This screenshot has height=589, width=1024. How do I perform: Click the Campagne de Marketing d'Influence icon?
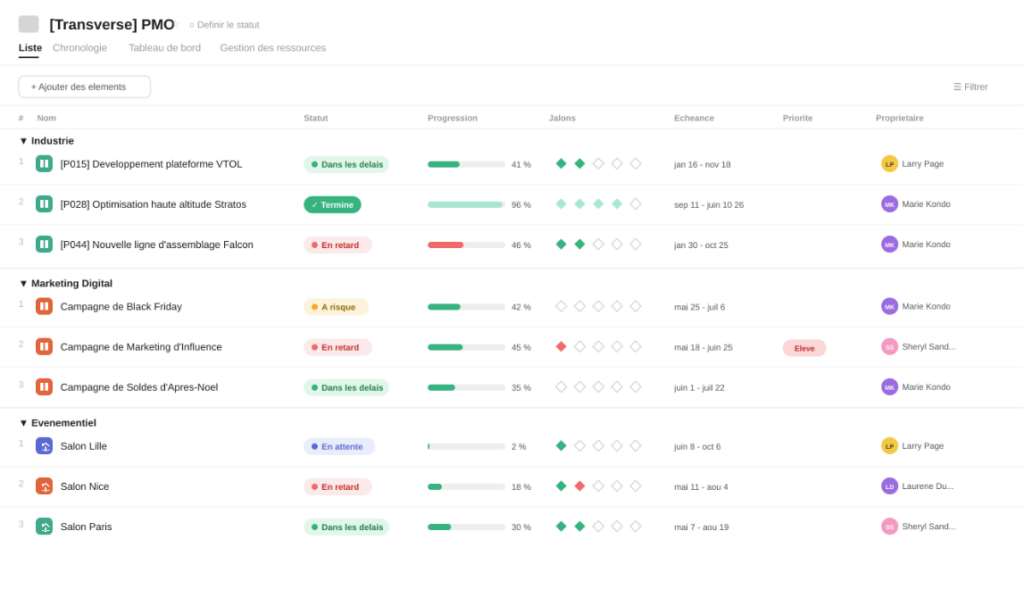coord(44,347)
